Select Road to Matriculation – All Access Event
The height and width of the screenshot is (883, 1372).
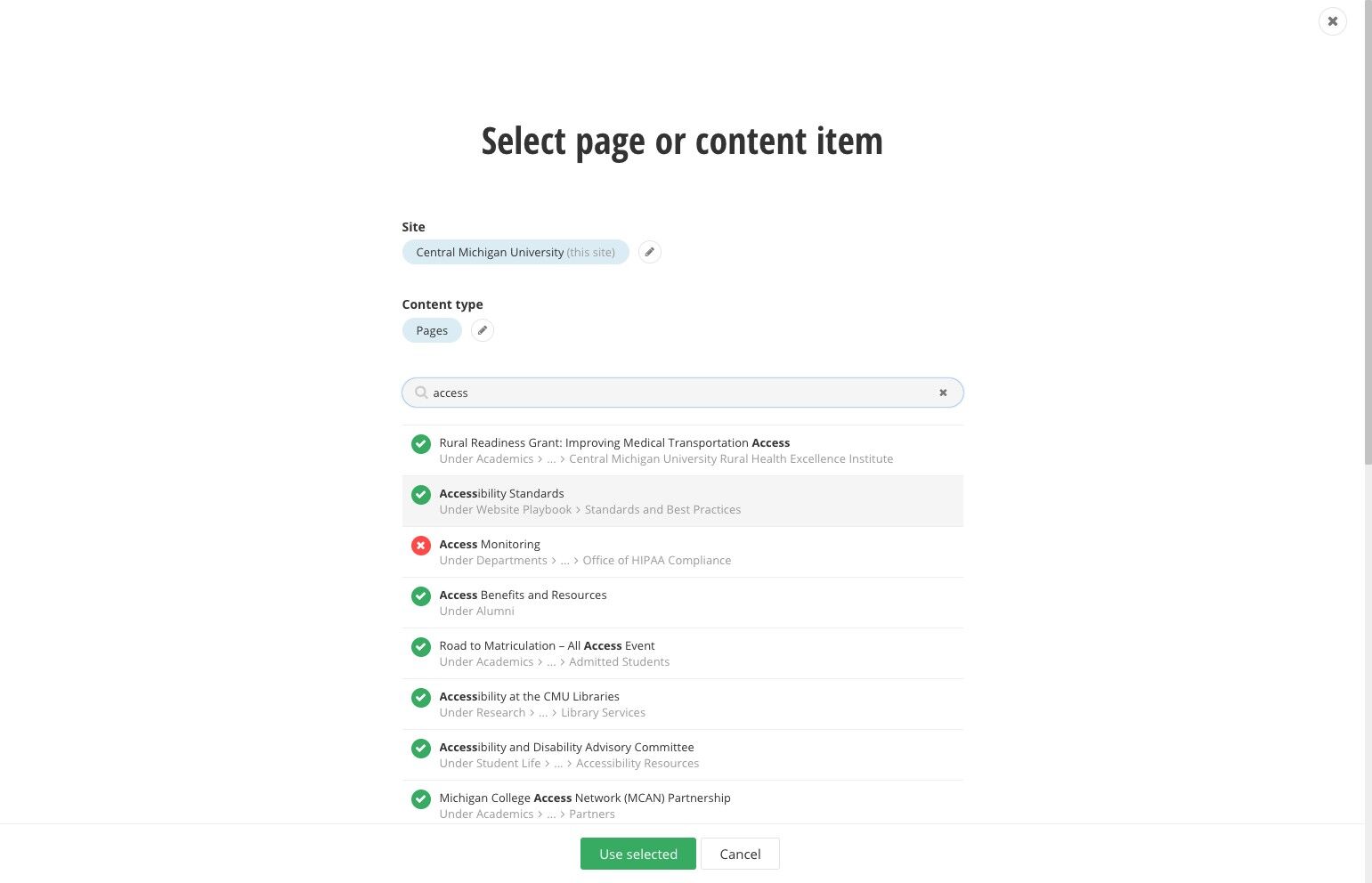683,653
